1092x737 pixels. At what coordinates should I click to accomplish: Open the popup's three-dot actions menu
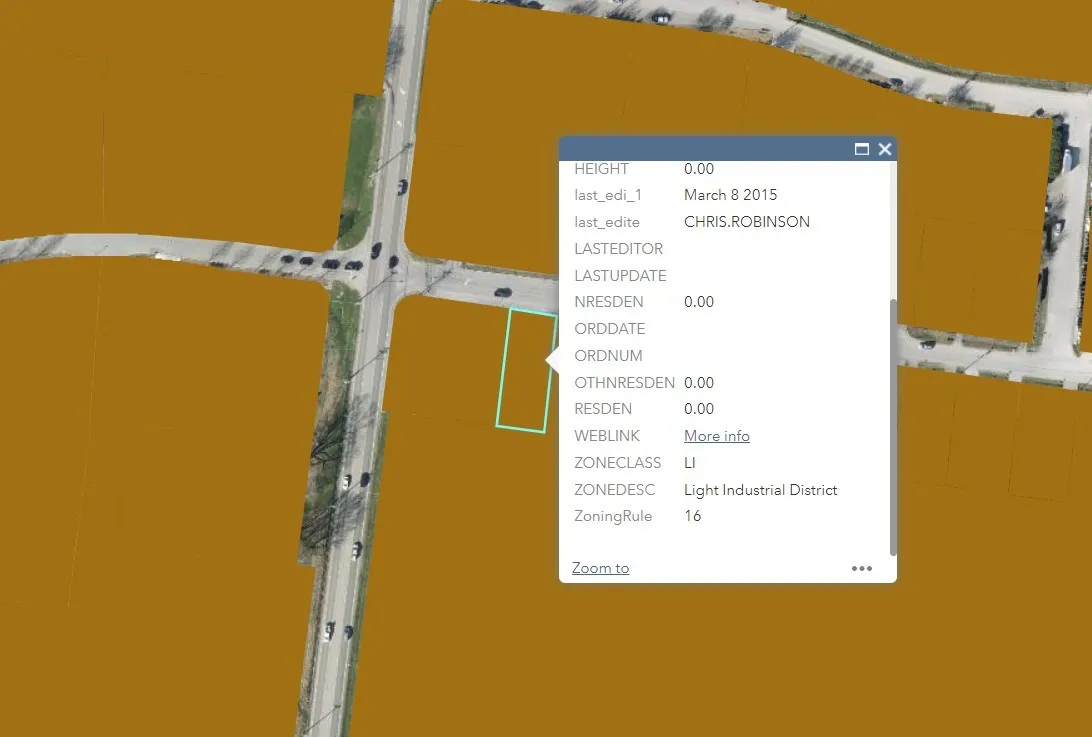(861, 568)
